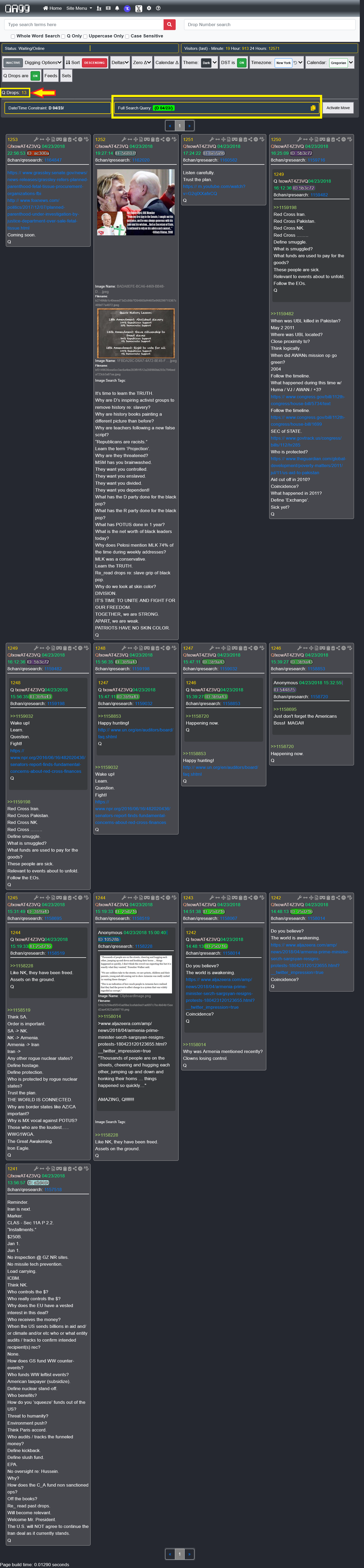Screen dimensions: 364x1568
Task: Click the DESCENDING sort button
Action: pyautogui.click(x=94, y=63)
